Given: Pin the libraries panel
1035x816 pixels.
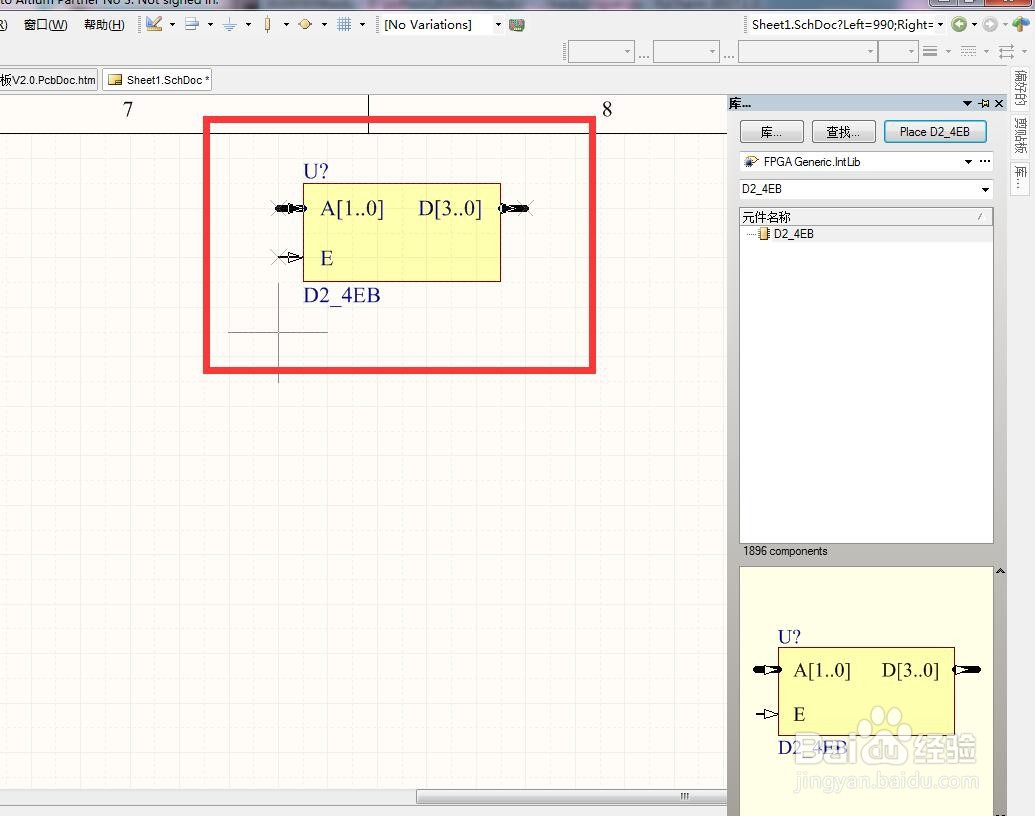Looking at the screenshot, I should coord(984,104).
